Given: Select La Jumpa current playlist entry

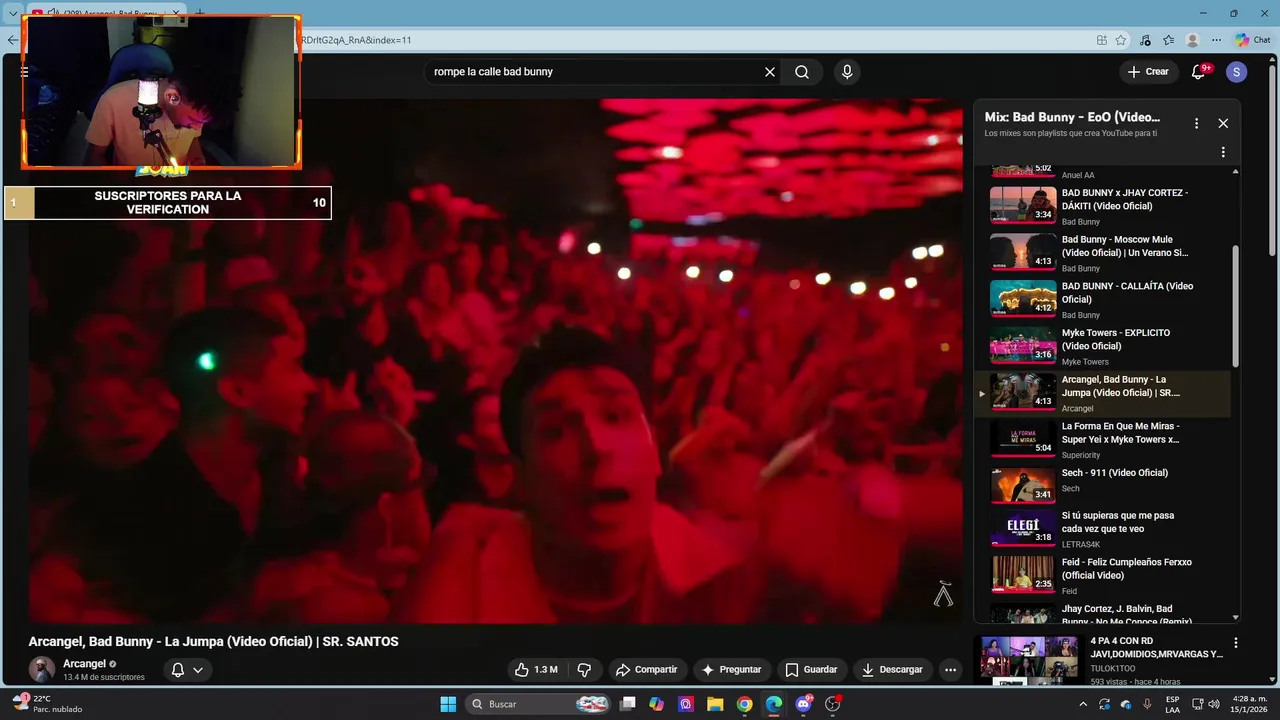Looking at the screenshot, I should [1104, 393].
